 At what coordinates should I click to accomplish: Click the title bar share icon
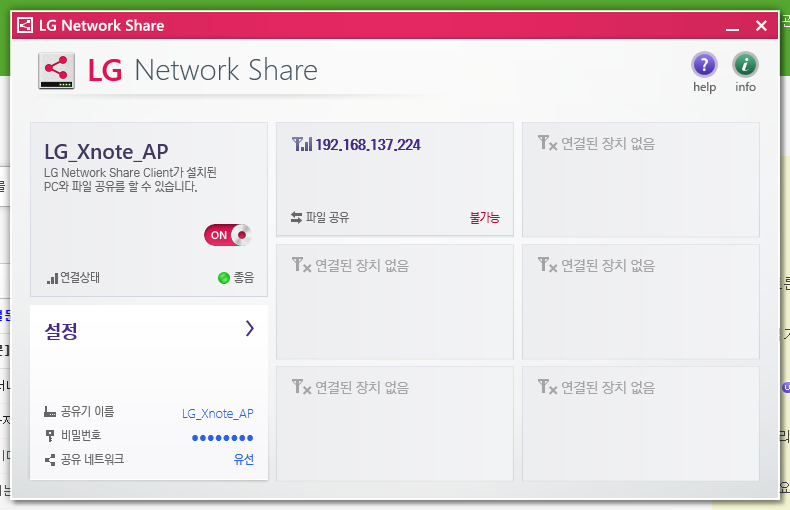[25, 25]
